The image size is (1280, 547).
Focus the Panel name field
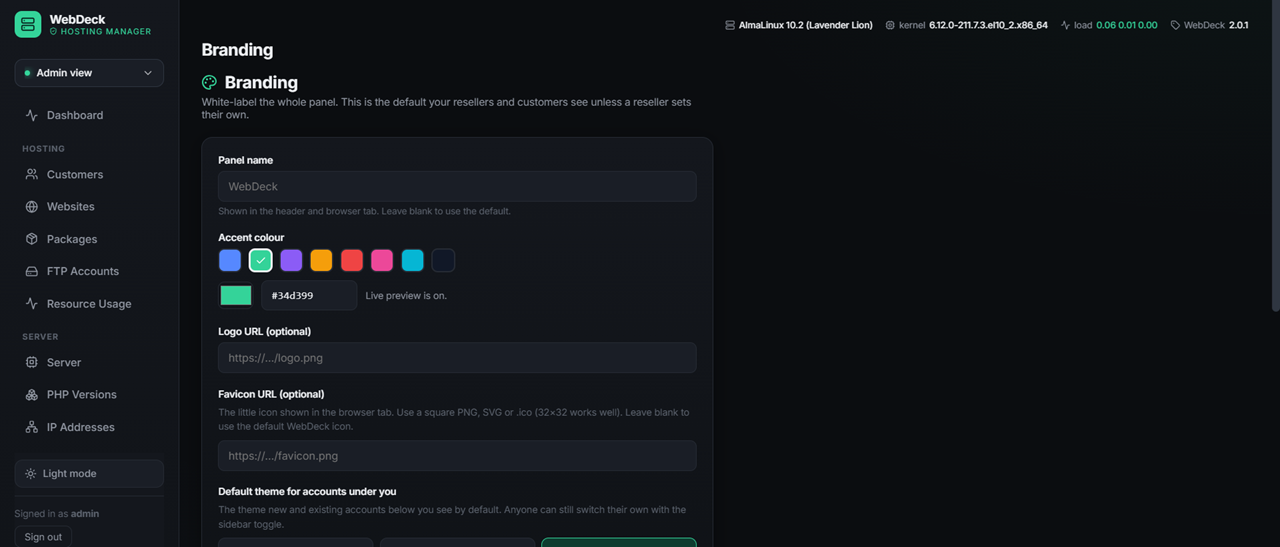click(x=457, y=186)
